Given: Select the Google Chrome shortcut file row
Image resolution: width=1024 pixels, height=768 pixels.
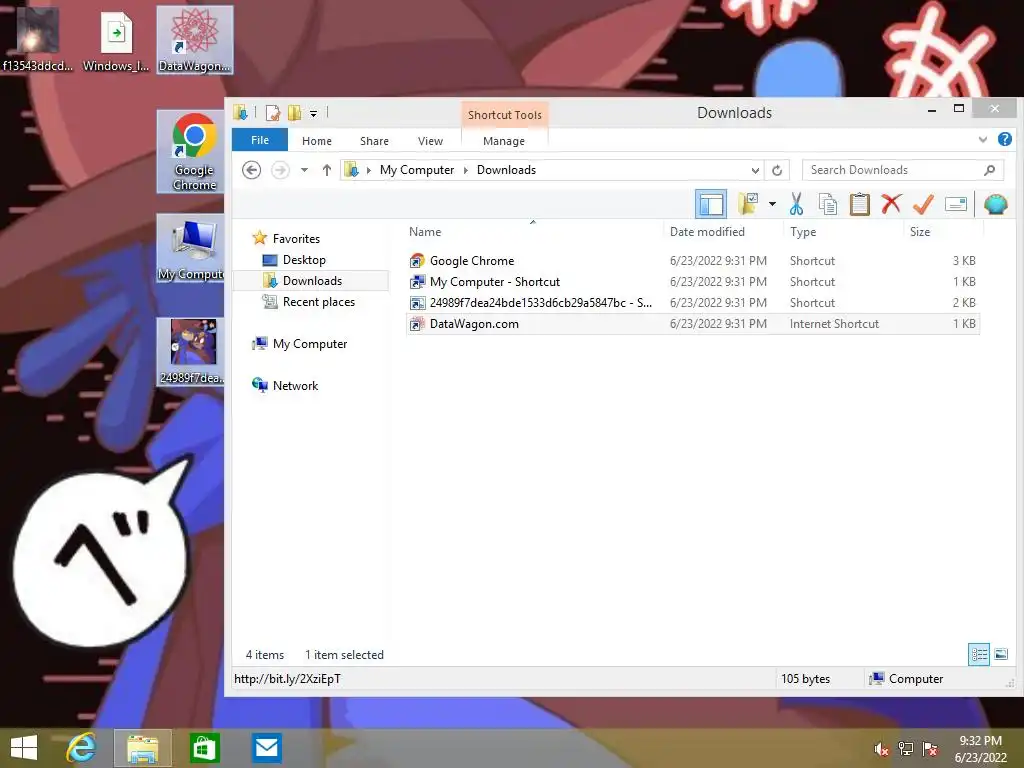Looking at the screenshot, I should click(x=692, y=261).
